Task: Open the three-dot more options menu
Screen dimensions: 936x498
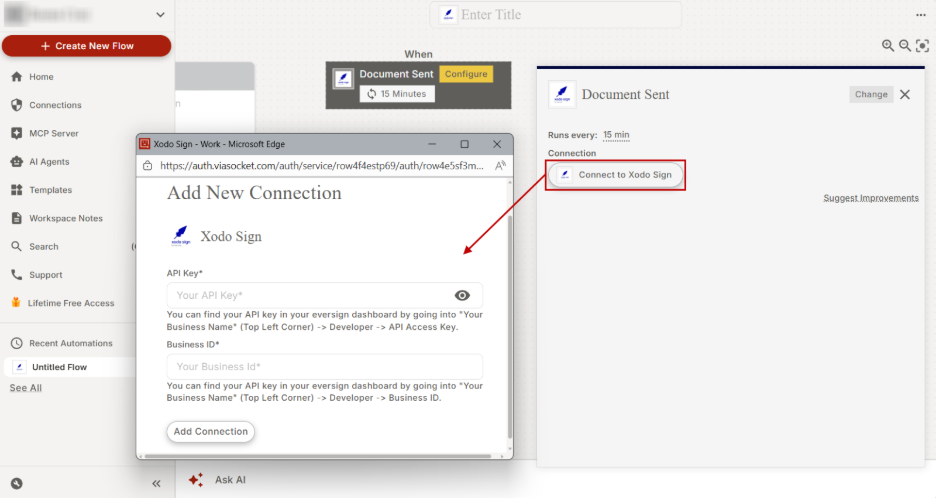Action: point(921,15)
